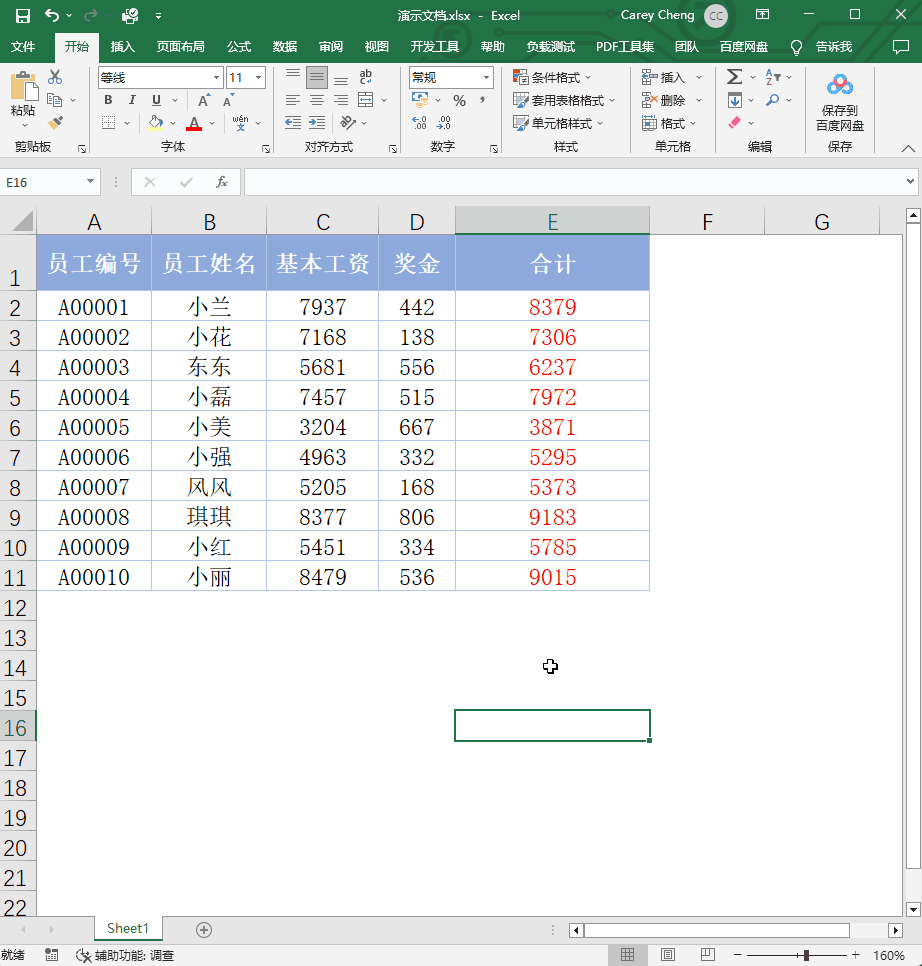Increase decimal places icon
The width and height of the screenshot is (922, 966).
click(419, 123)
